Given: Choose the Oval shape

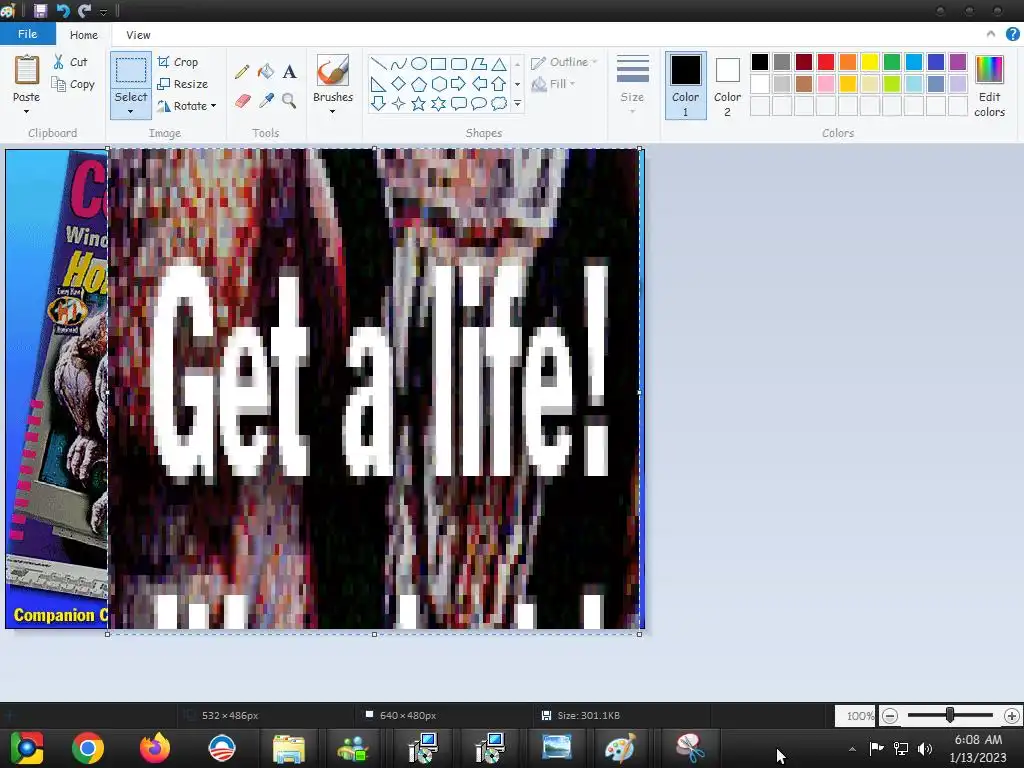Looking at the screenshot, I should point(419,64).
